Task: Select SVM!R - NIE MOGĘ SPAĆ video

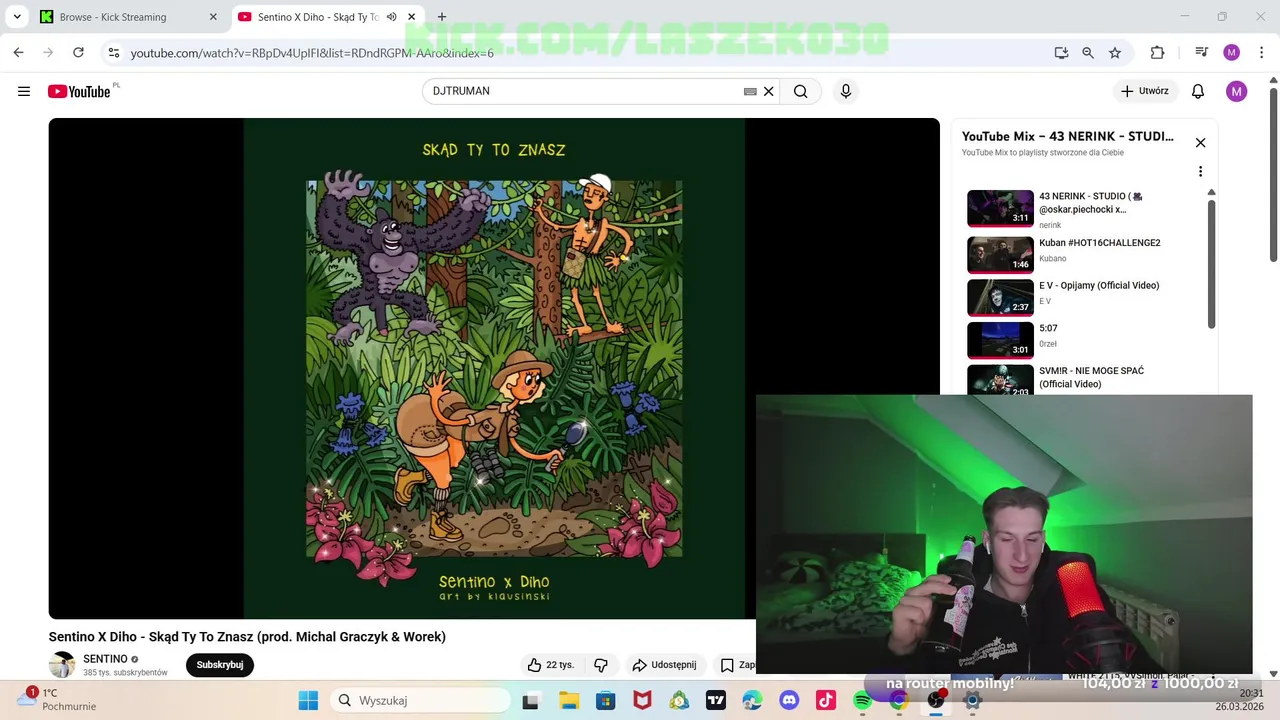Action: point(1085,379)
